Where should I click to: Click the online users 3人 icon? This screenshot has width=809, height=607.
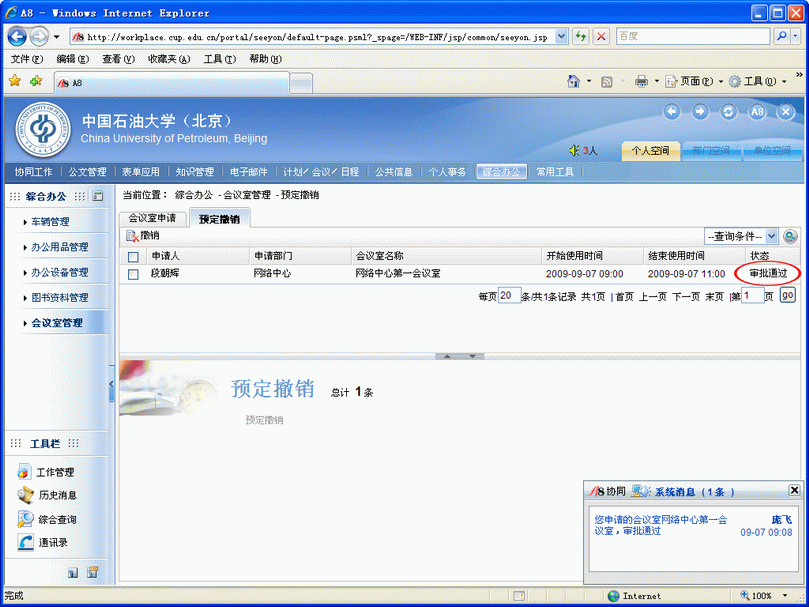[583, 151]
